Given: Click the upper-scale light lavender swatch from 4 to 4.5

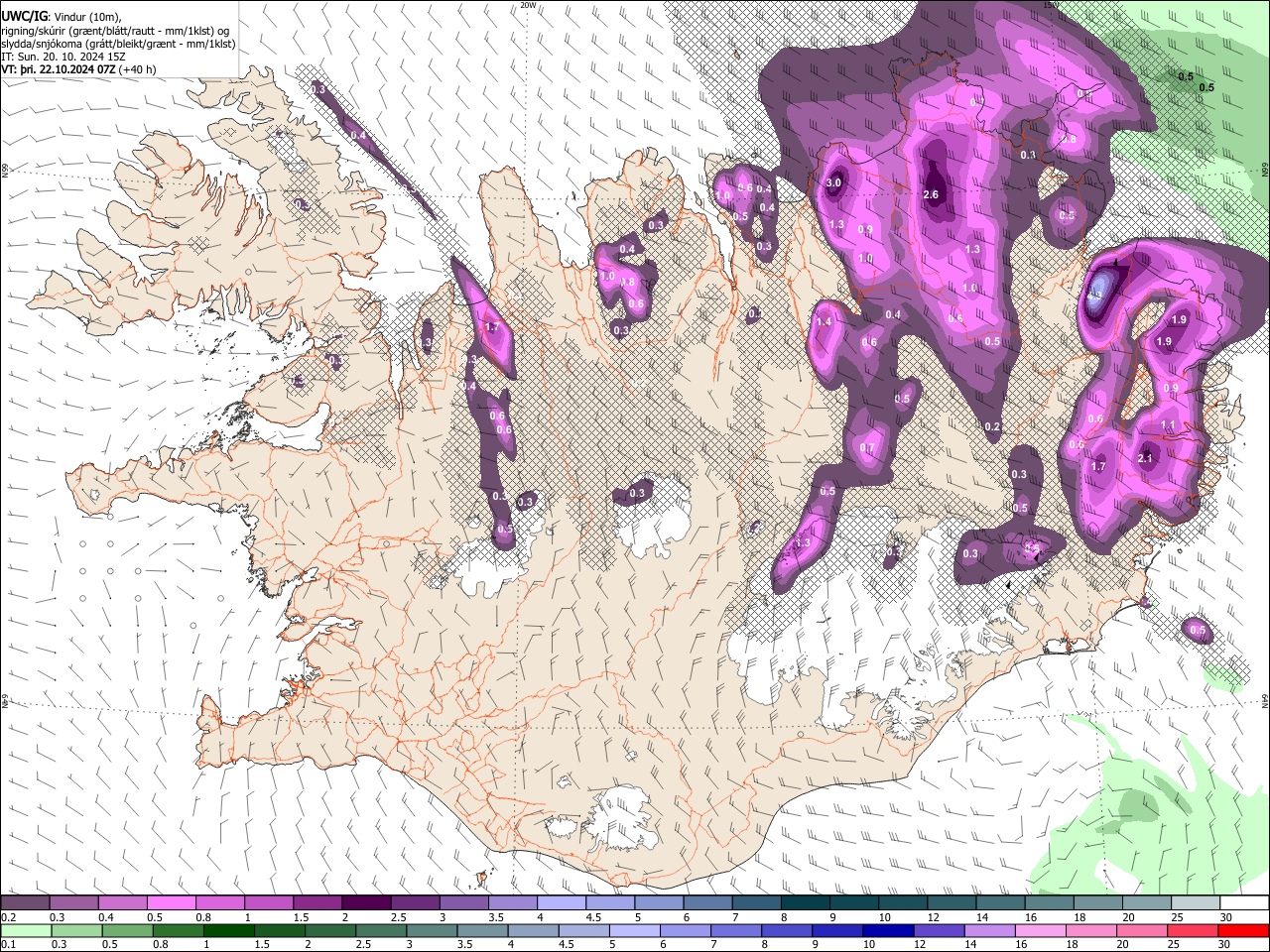Looking at the screenshot, I should tap(561, 903).
